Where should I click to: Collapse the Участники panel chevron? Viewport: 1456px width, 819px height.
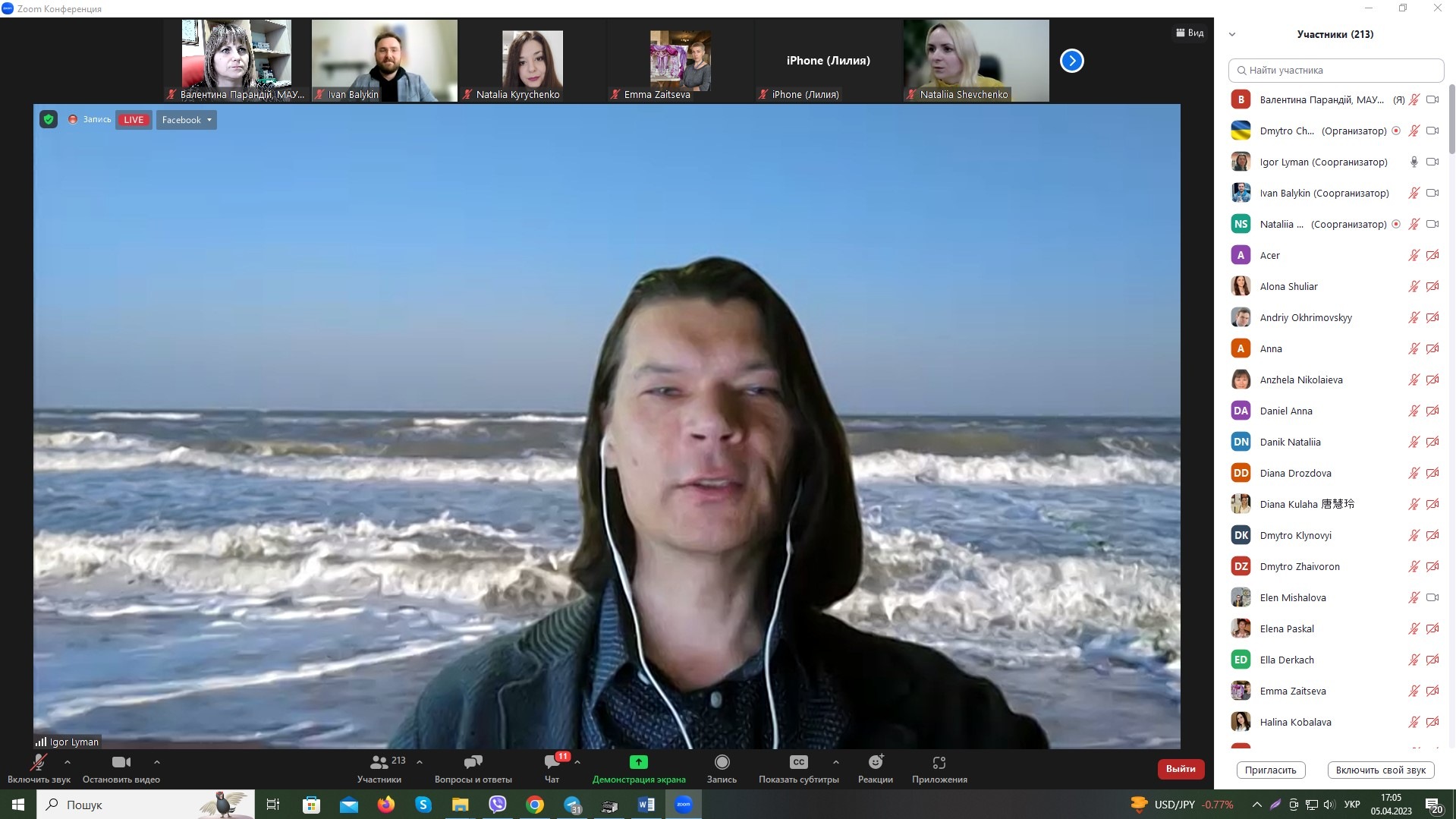[x=1232, y=34]
